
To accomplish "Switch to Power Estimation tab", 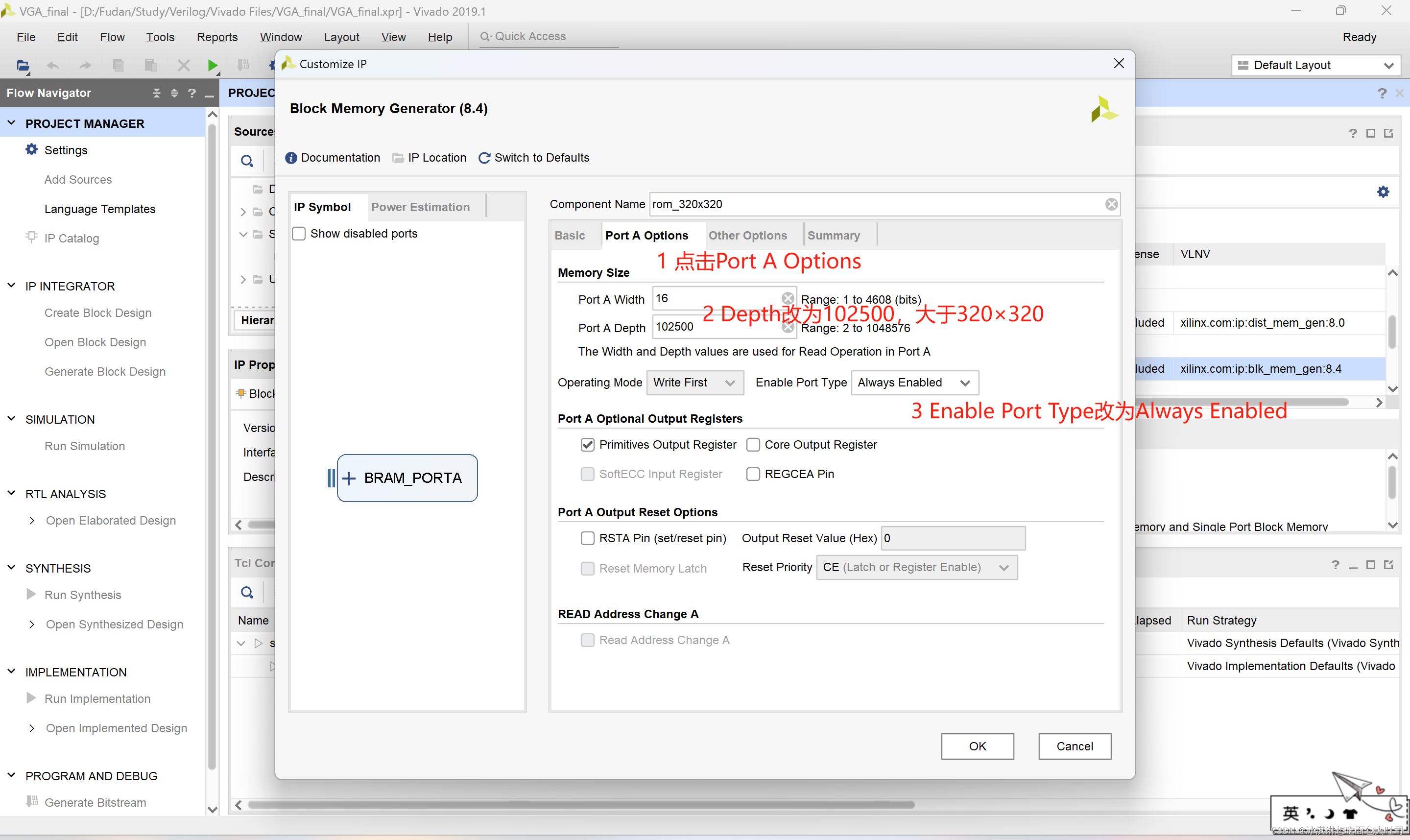I will [x=420, y=207].
